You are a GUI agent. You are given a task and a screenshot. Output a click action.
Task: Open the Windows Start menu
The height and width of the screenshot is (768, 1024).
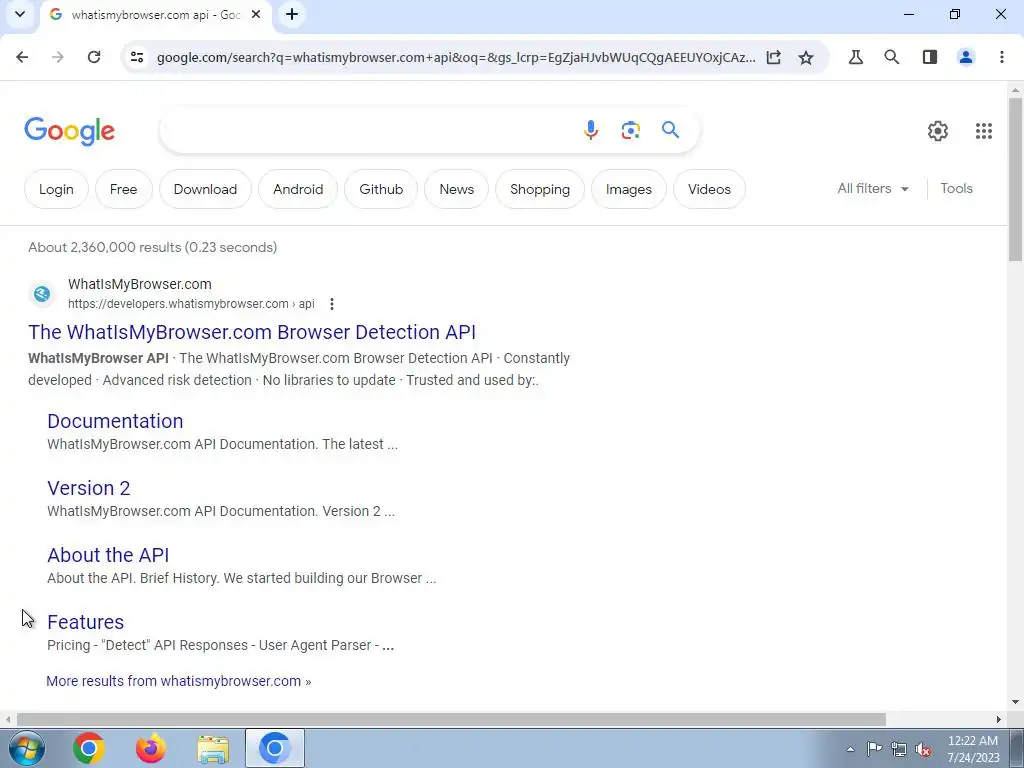click(27, 748)
